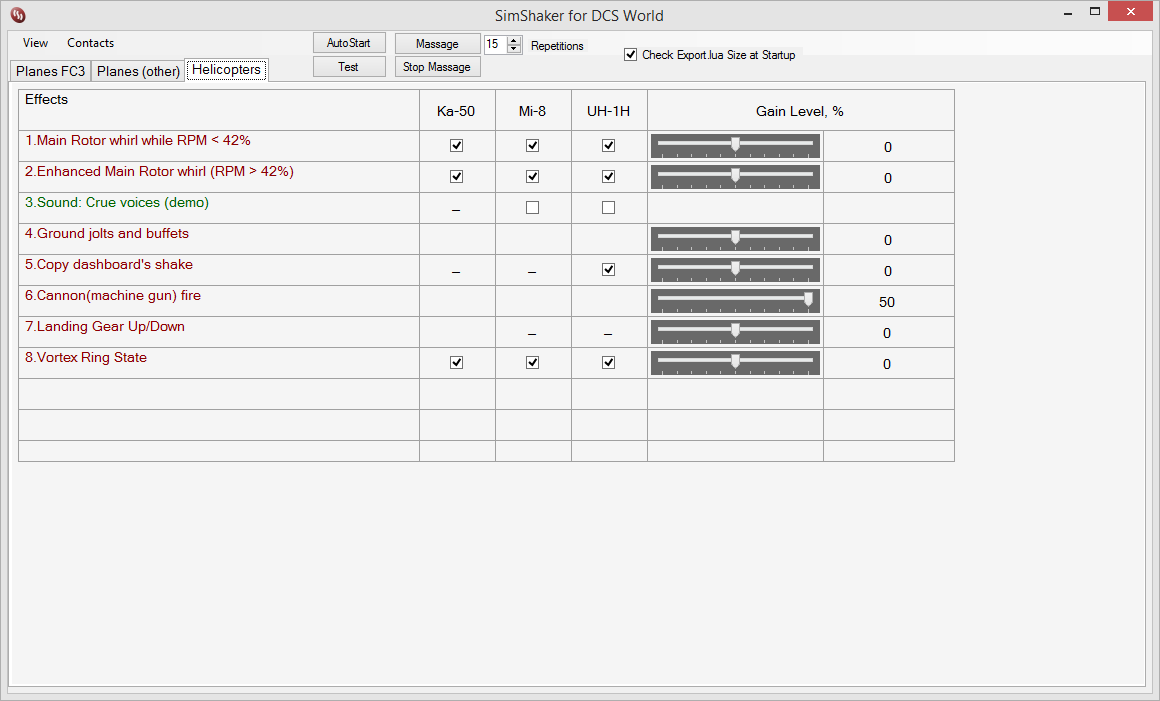Switch to the Planes FC3 tab

[50, 71]
